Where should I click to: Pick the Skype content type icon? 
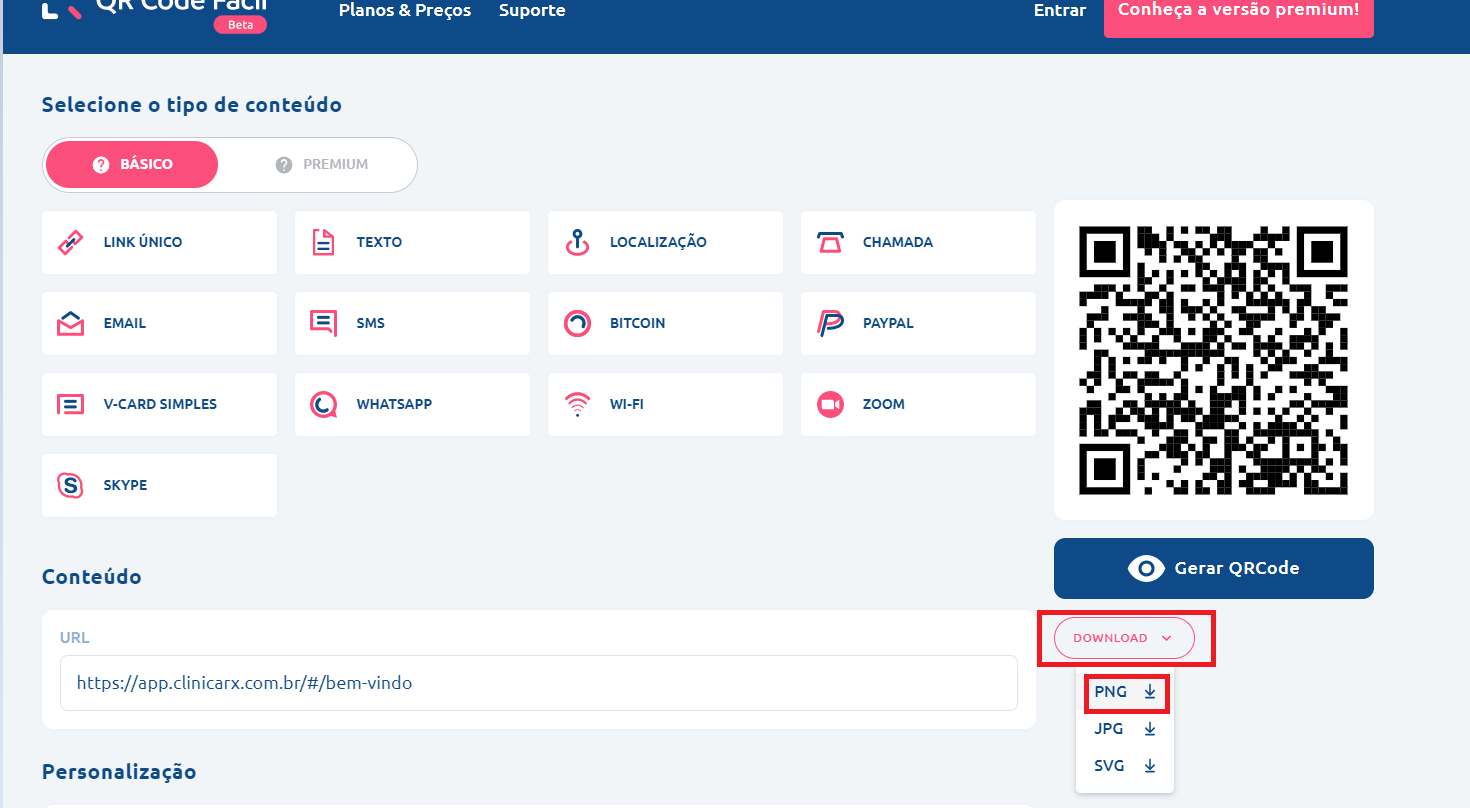point(70,485)
